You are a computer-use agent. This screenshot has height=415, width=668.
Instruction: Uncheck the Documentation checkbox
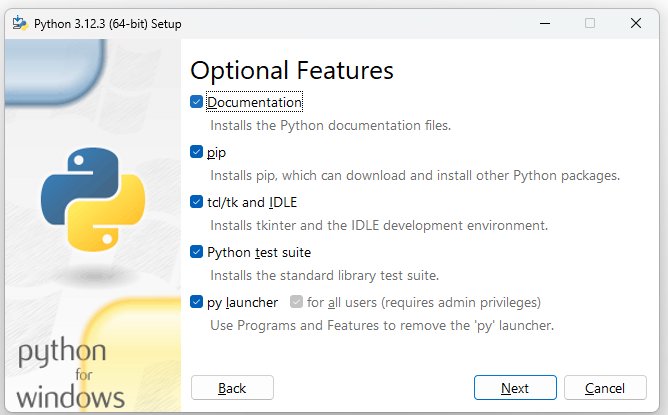197,102
